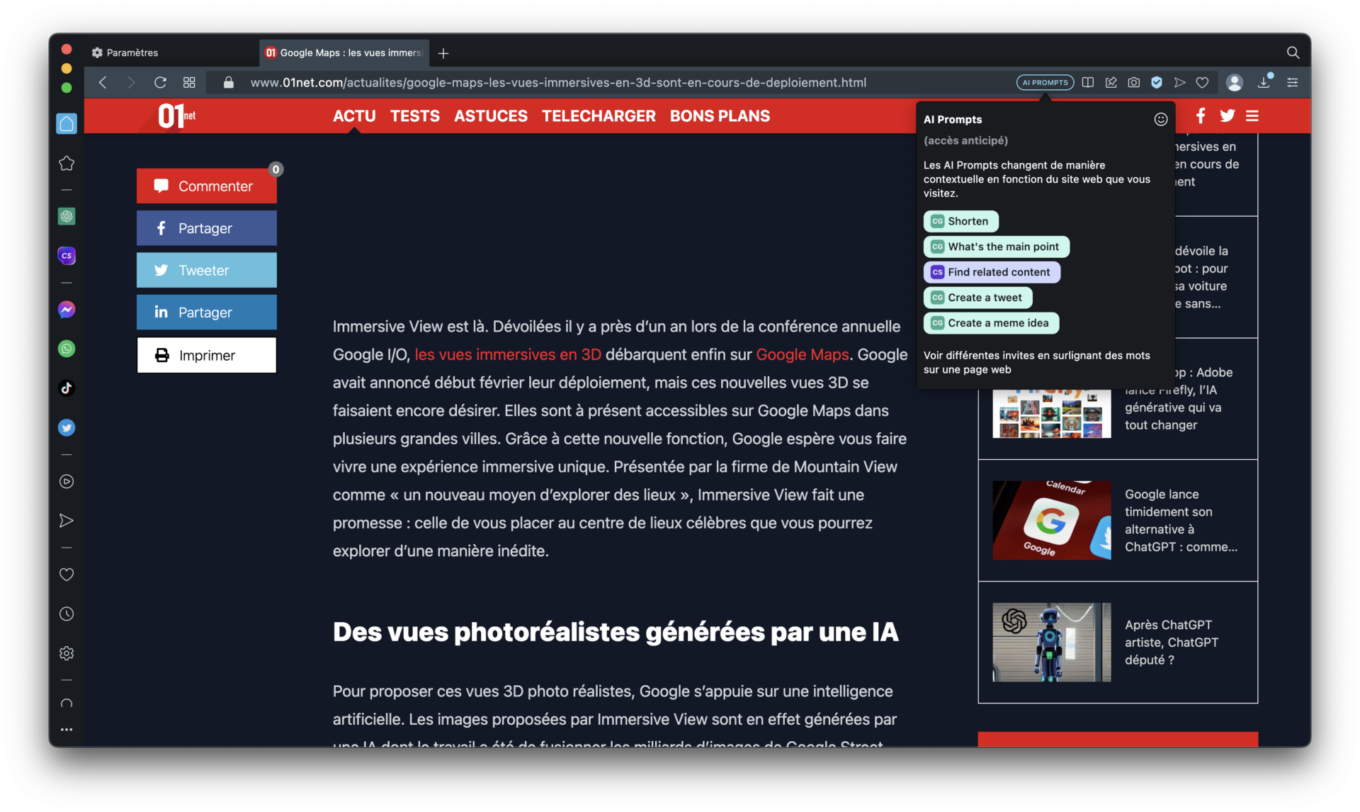
Task: Open link 'les vues immersives en 3D'
Action: (x=508, y=354)
